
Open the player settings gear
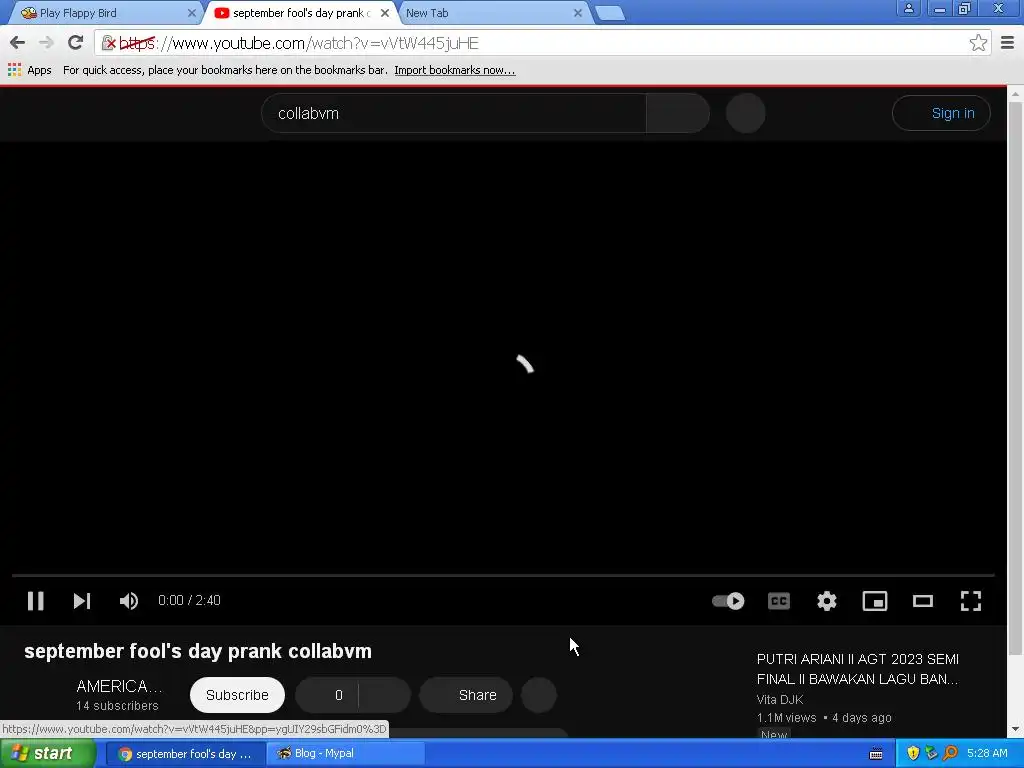(x=827, y=601)
